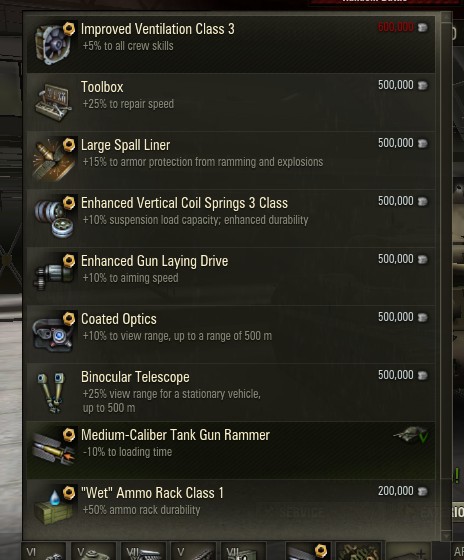Click the Toolbox equipment icon

(54, 102)
